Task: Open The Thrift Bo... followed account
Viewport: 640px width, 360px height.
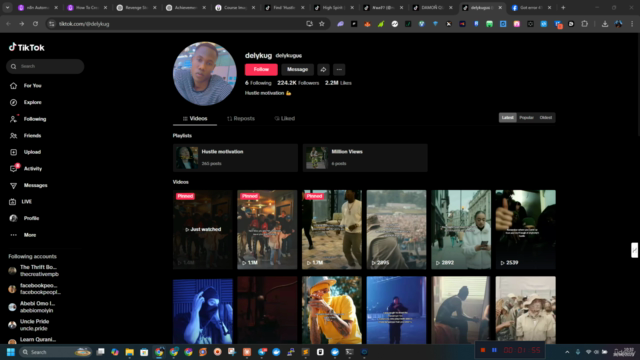Action: tap(39, 271)
